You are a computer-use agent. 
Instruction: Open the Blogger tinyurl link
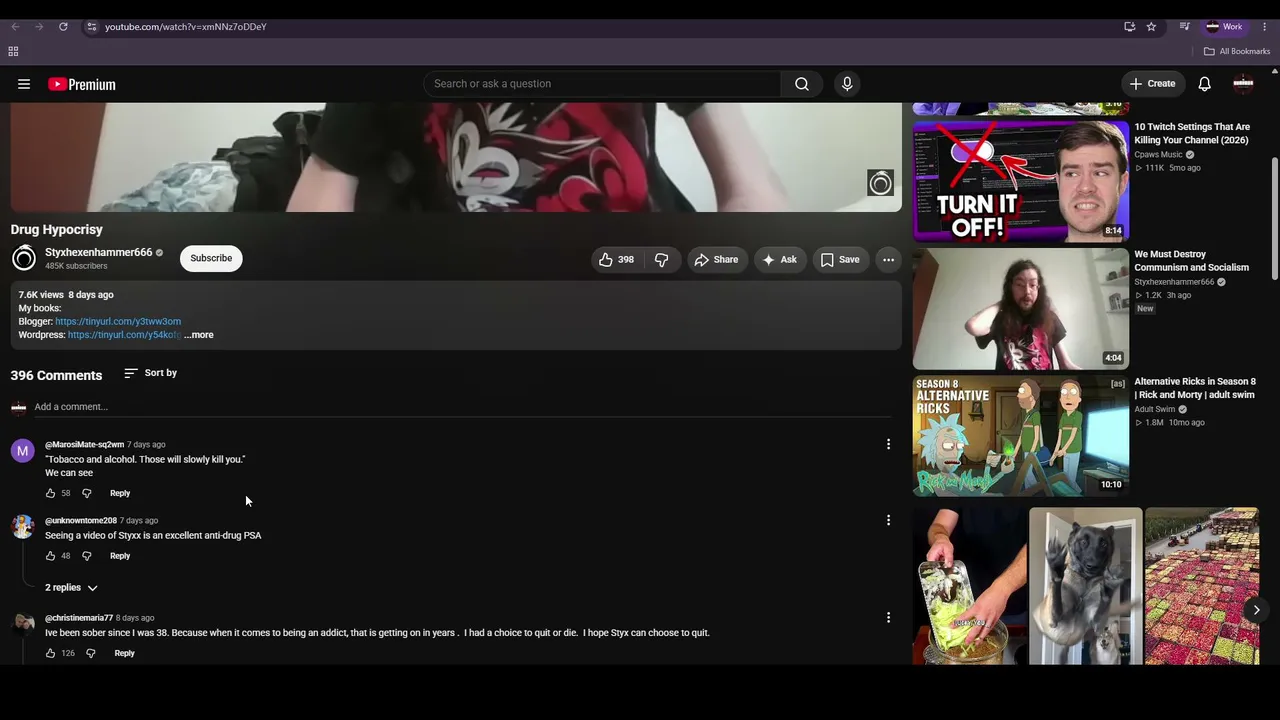(118, 322)
